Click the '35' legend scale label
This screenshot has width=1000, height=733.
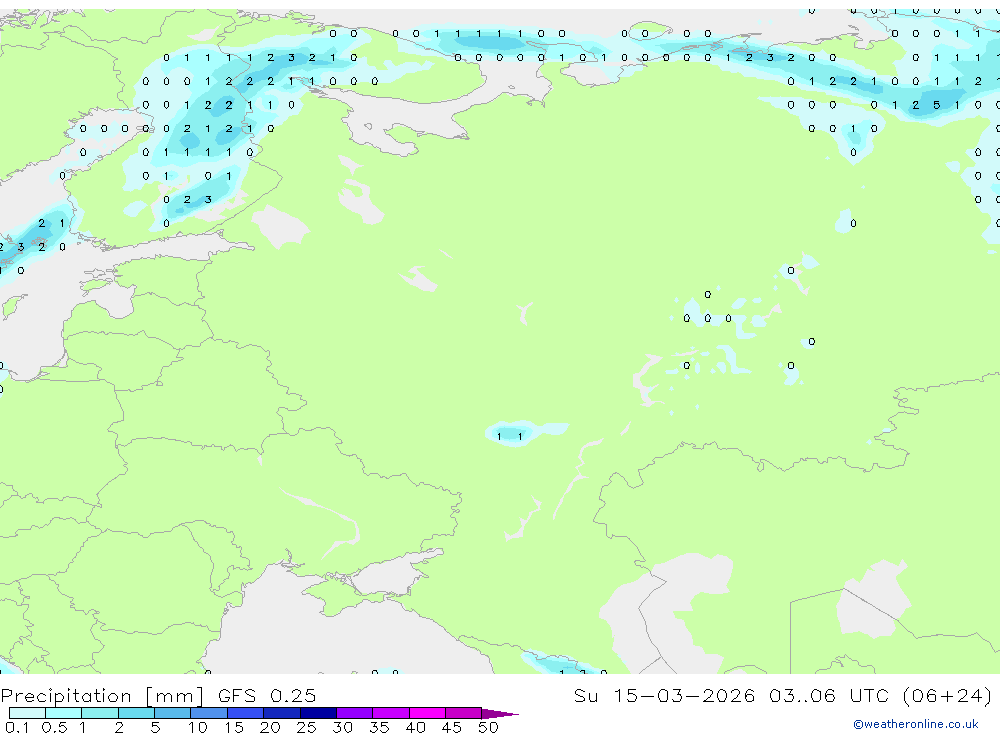pyautogui.click(x=379, y=727)
